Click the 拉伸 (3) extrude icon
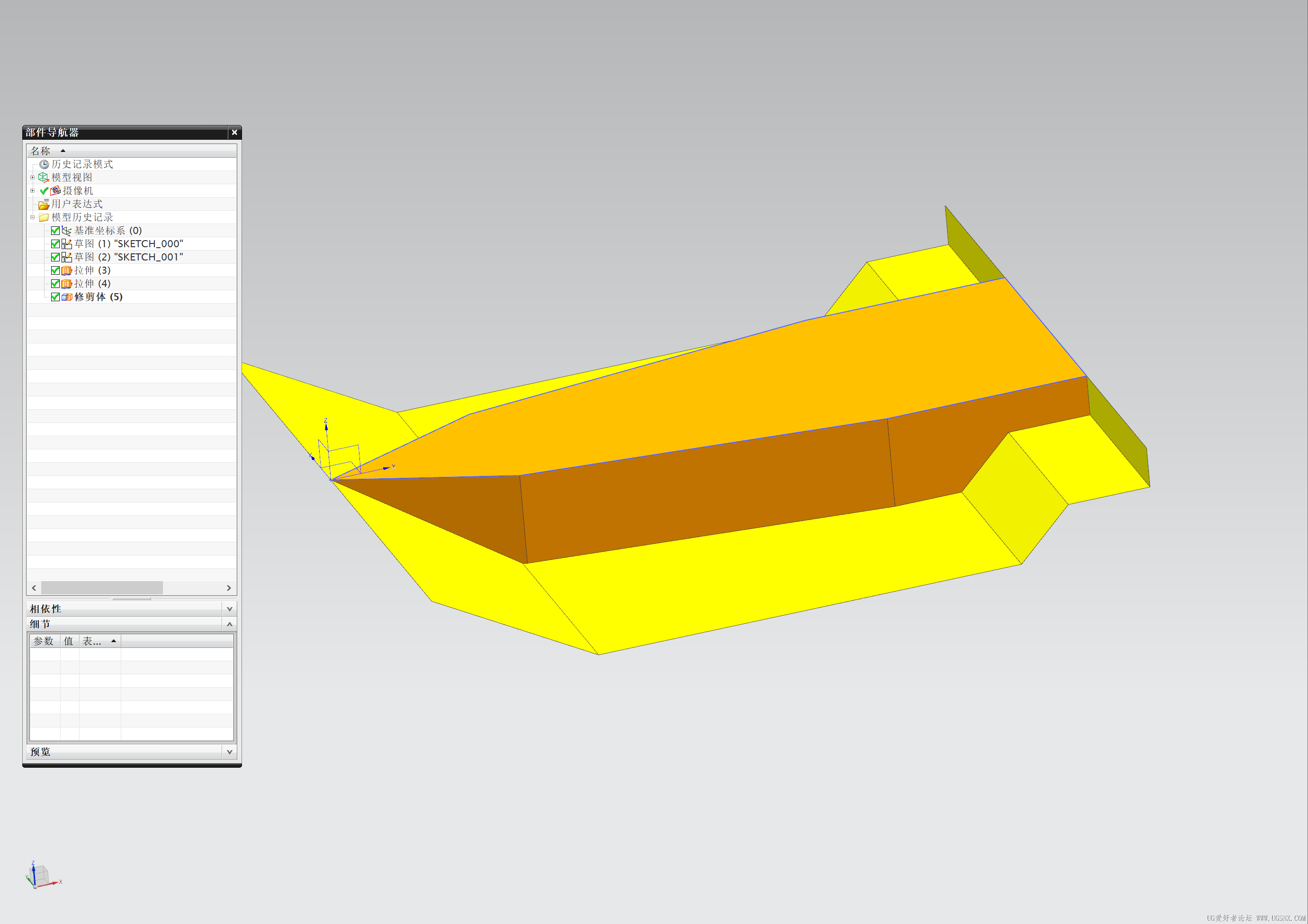 click(x=67, y=270)
